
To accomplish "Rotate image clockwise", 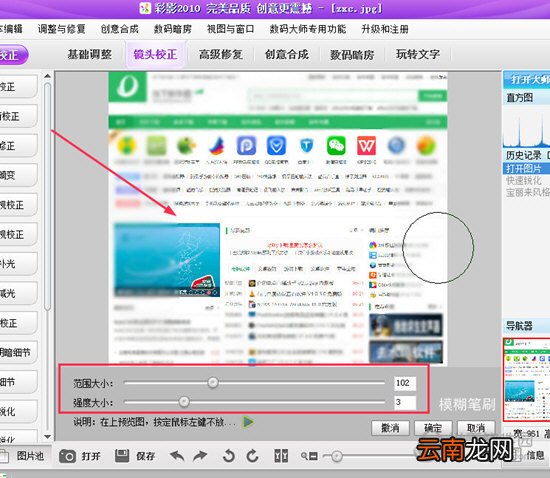I will [x=252, y=456].
